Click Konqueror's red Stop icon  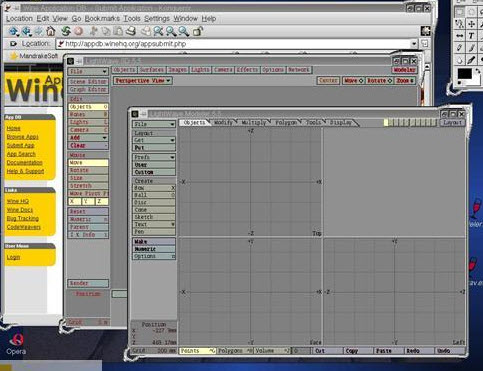coord(78,31)
